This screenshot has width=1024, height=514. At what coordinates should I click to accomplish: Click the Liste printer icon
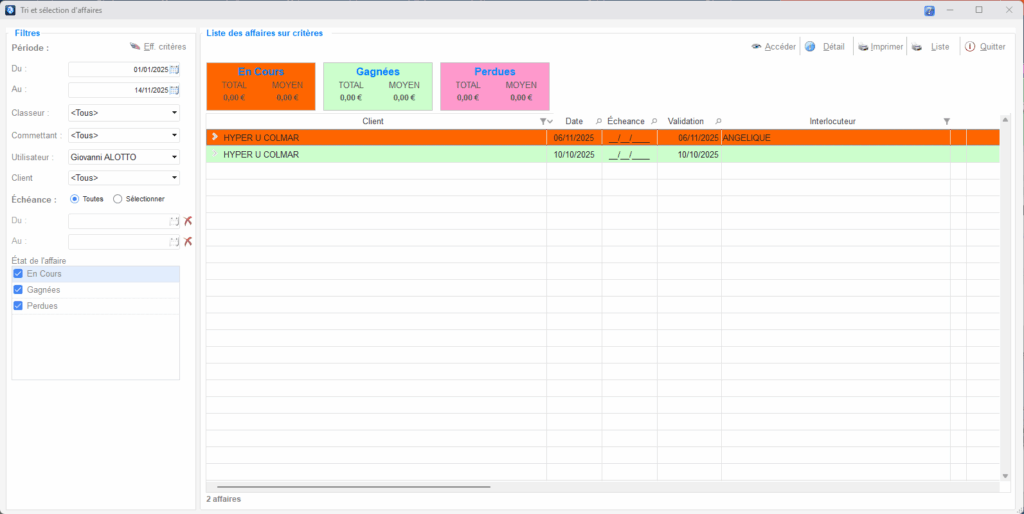(917, 47)
